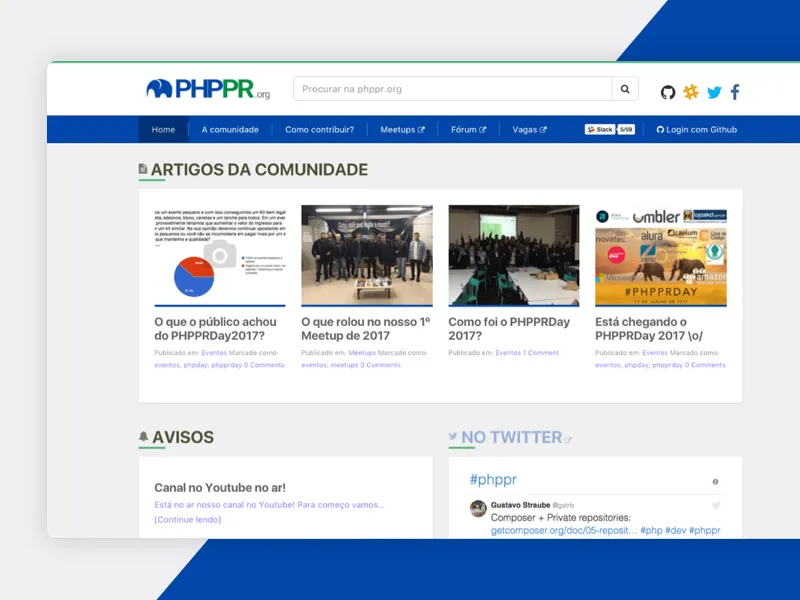This screenshot has height=600, width=800.
Task: Click Meetups category under the 1º Meetup article
Action: [362, 353]
